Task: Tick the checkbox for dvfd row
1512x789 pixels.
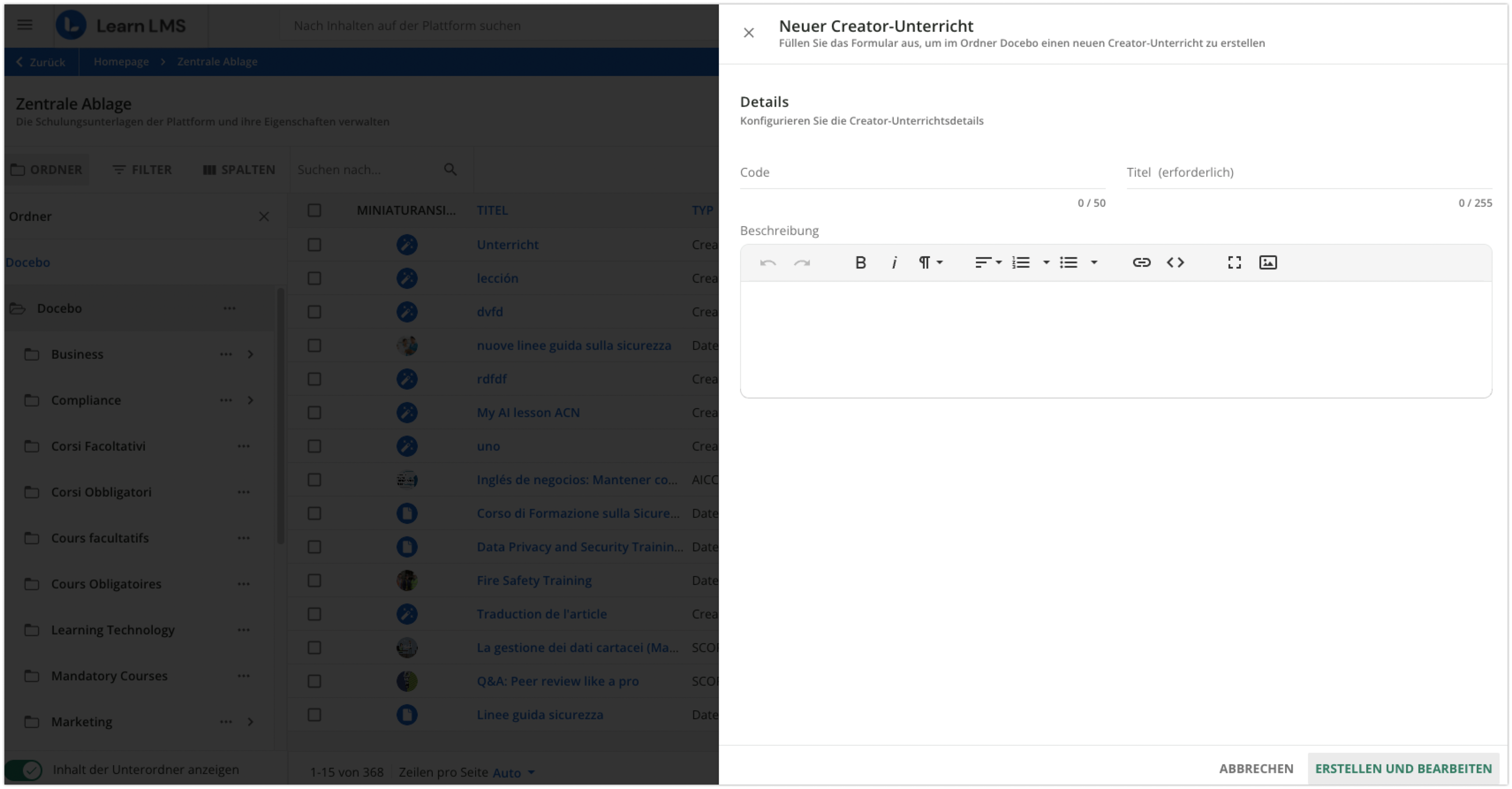Action: 314,312
